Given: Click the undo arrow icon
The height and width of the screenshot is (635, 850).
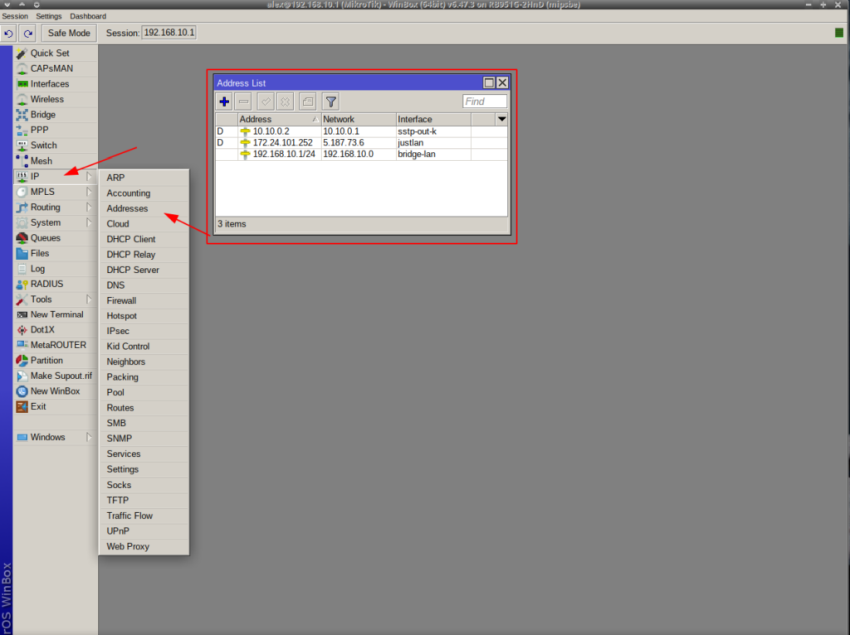Looking at the screenshot, I should 9,32.
